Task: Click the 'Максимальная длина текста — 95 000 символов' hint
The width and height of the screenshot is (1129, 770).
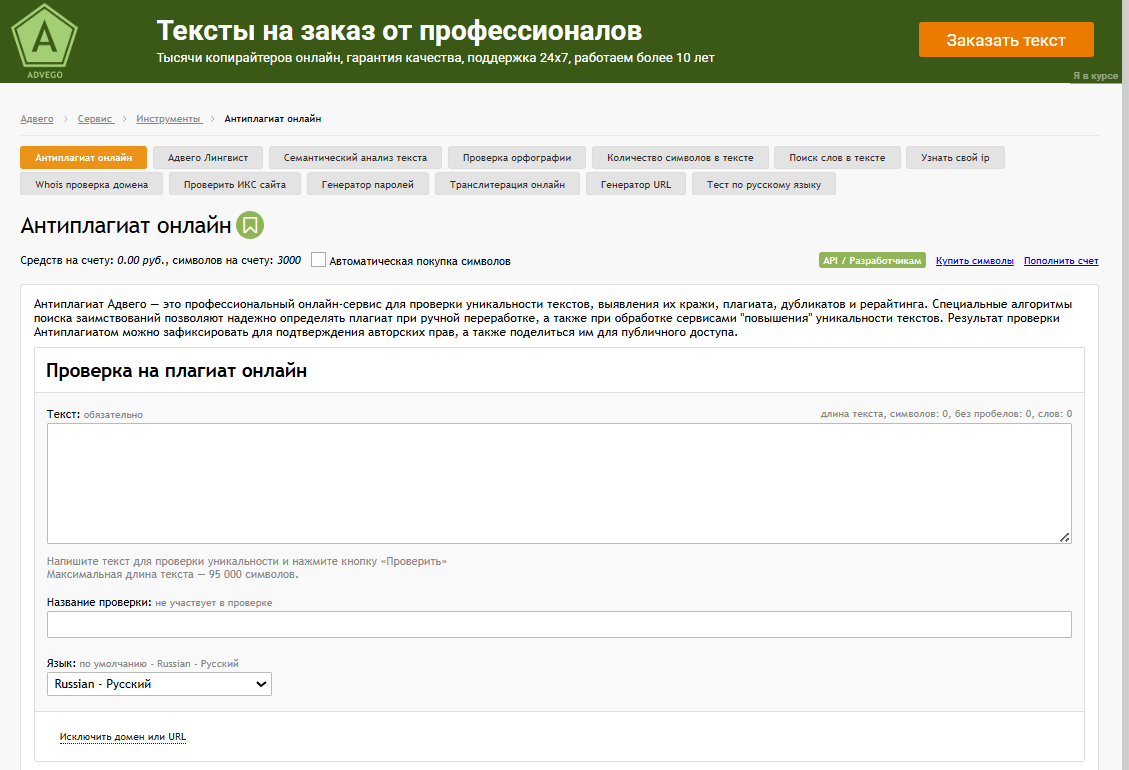Action: (173, 575)
